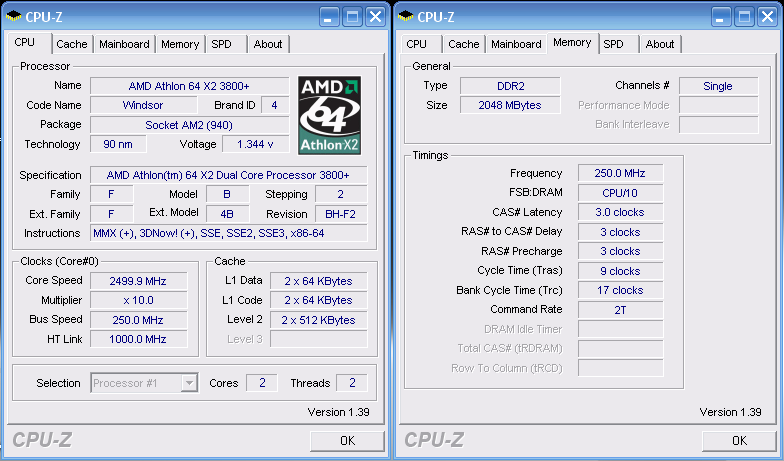
Task: Click OK button in the left CPU-Z window
Action: click(348, 440)
